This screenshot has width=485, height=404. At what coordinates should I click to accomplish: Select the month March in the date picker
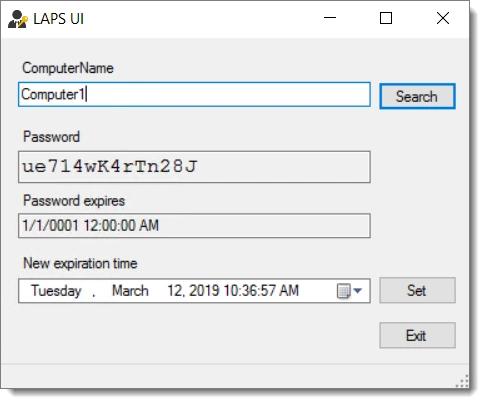[x=130, y=291]
